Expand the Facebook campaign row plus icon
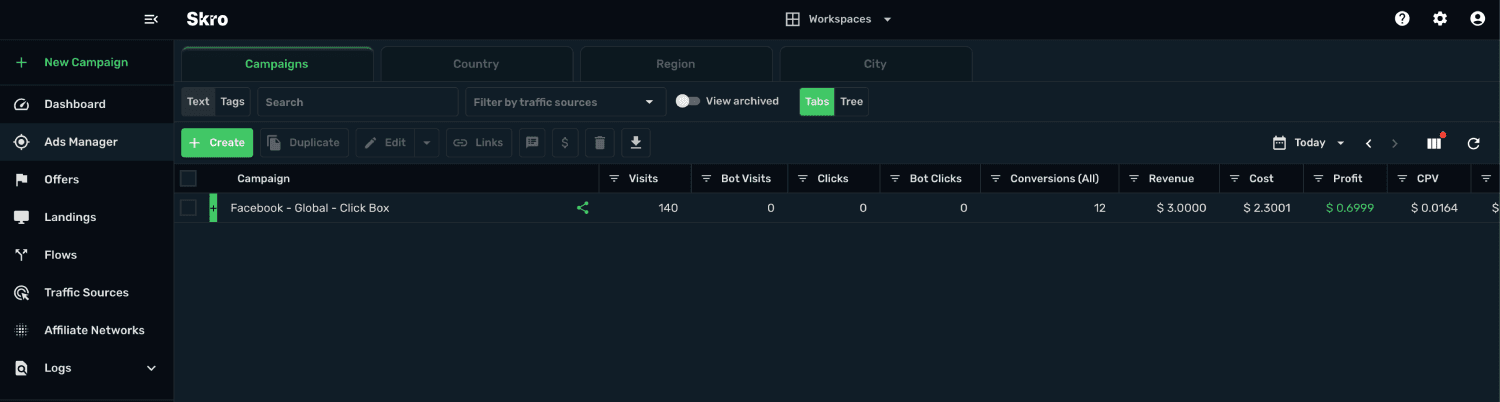 [213, 208]
